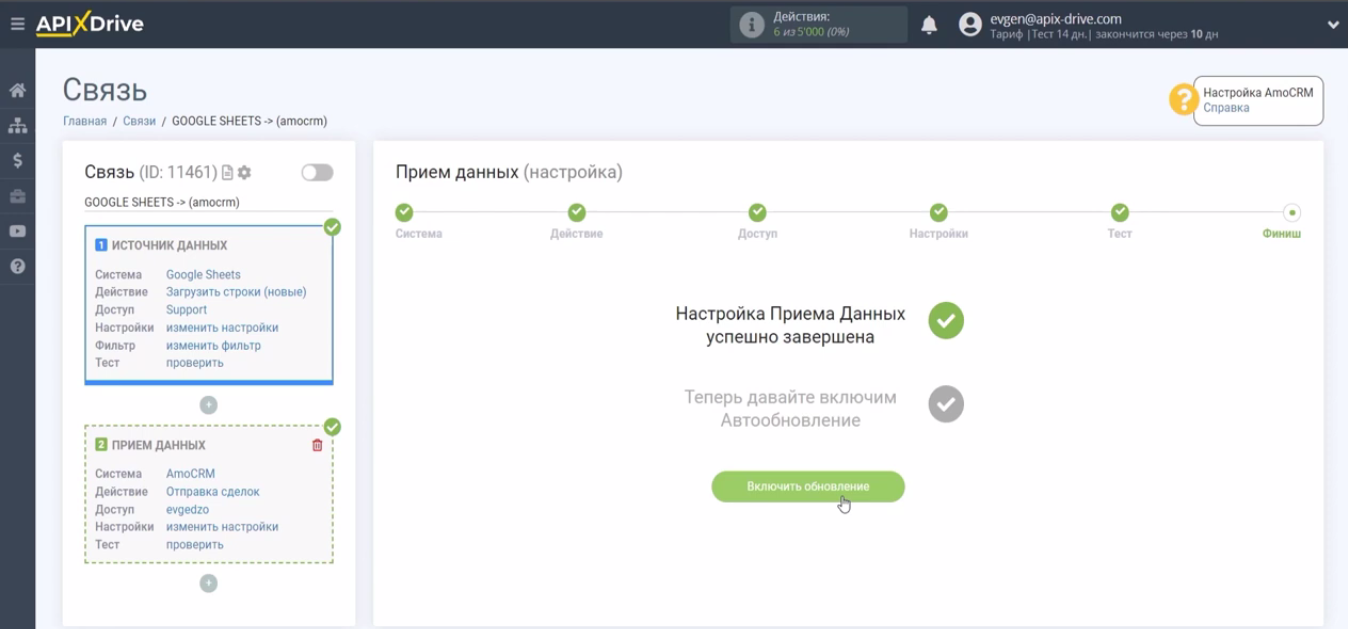Open Отправка сделок action link

[212, 492]
